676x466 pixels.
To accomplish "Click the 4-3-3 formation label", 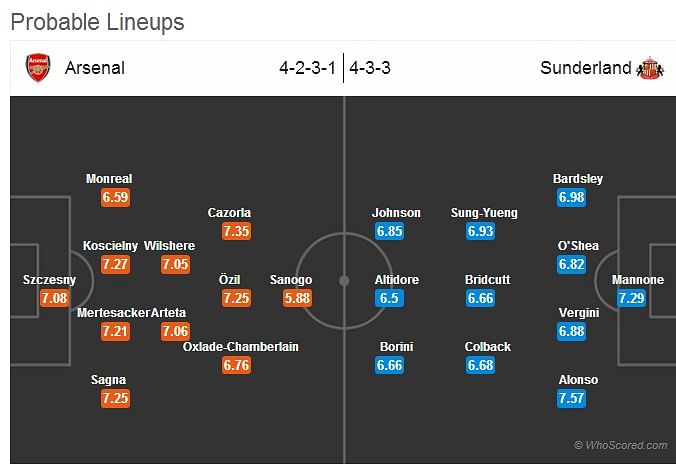I will point(370,68).
